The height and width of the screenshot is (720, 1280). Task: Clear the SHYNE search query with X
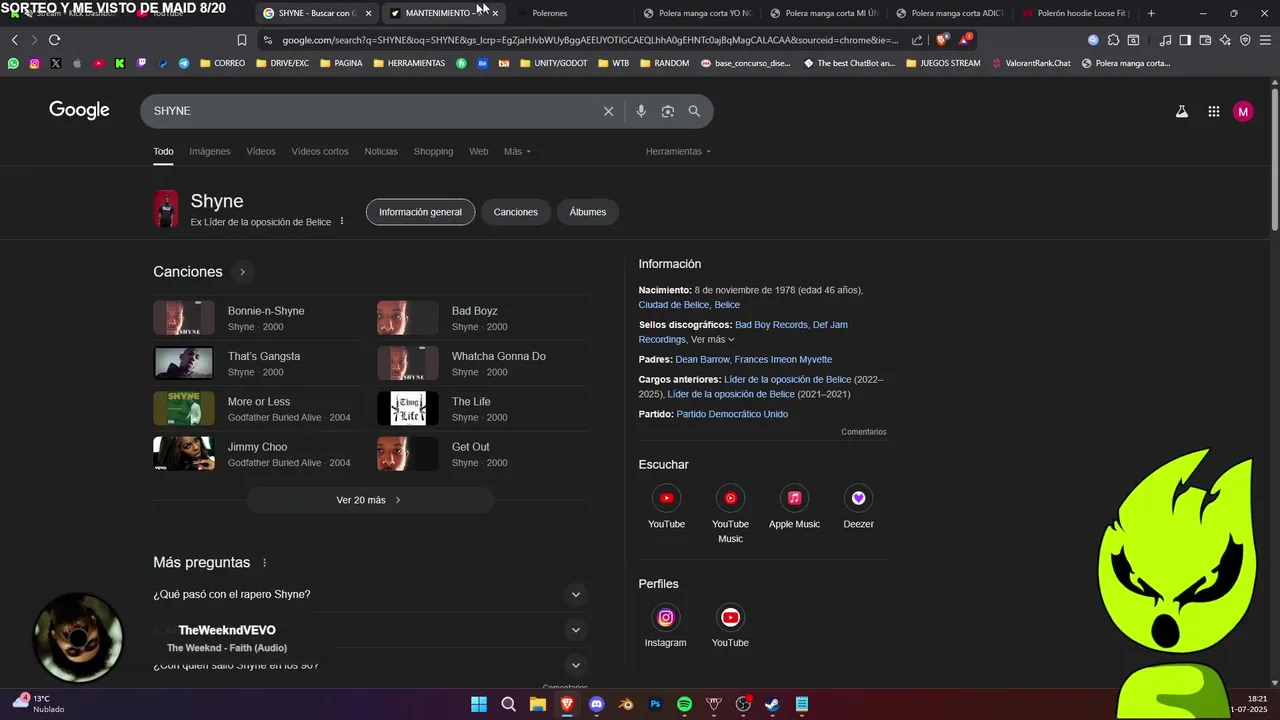click(x=608, y=111)
